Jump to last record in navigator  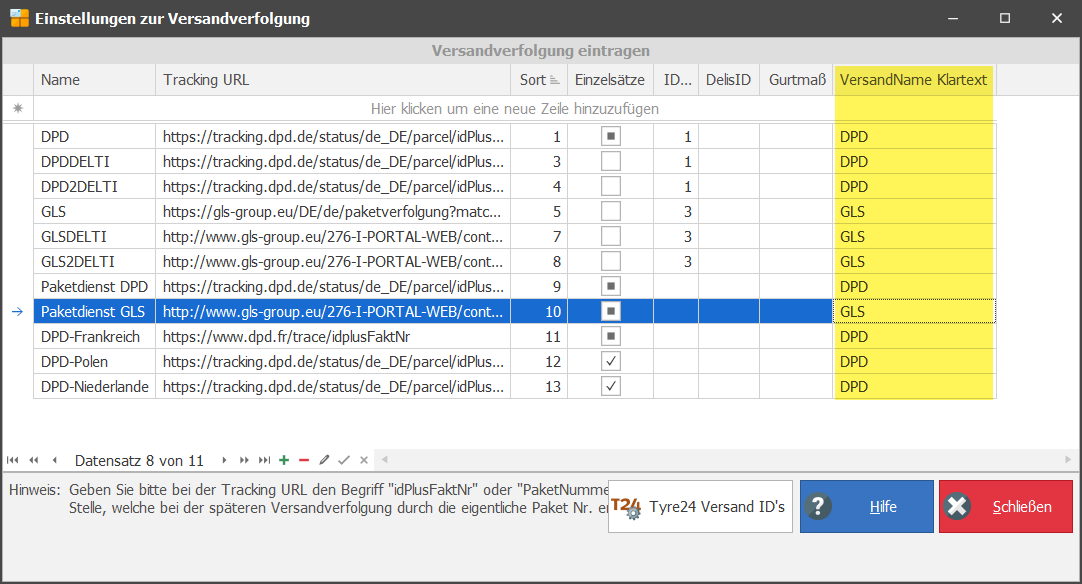(264, 460)
